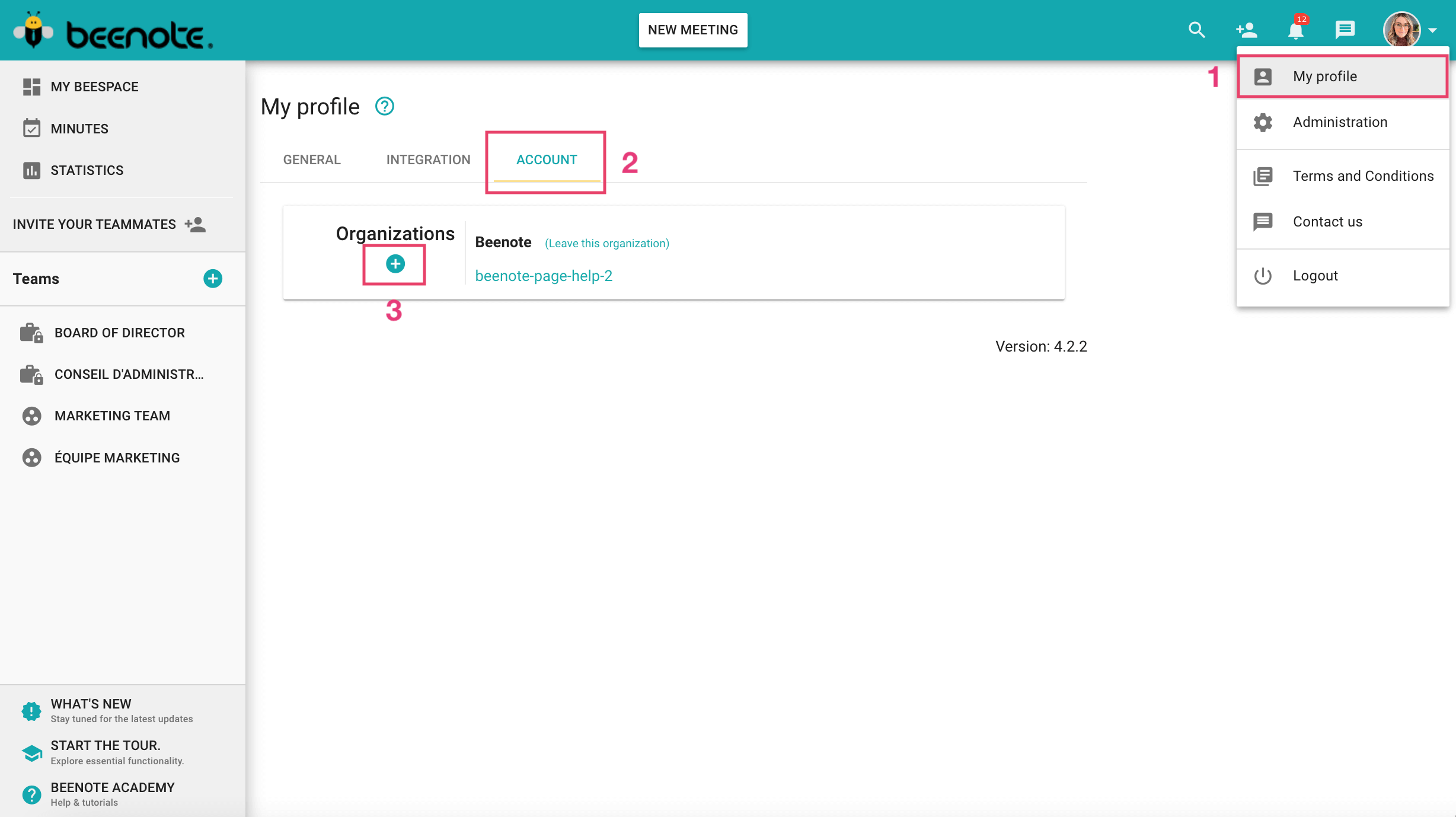
Task: Click the My Beespace dashboard icon
Action: 31,87
